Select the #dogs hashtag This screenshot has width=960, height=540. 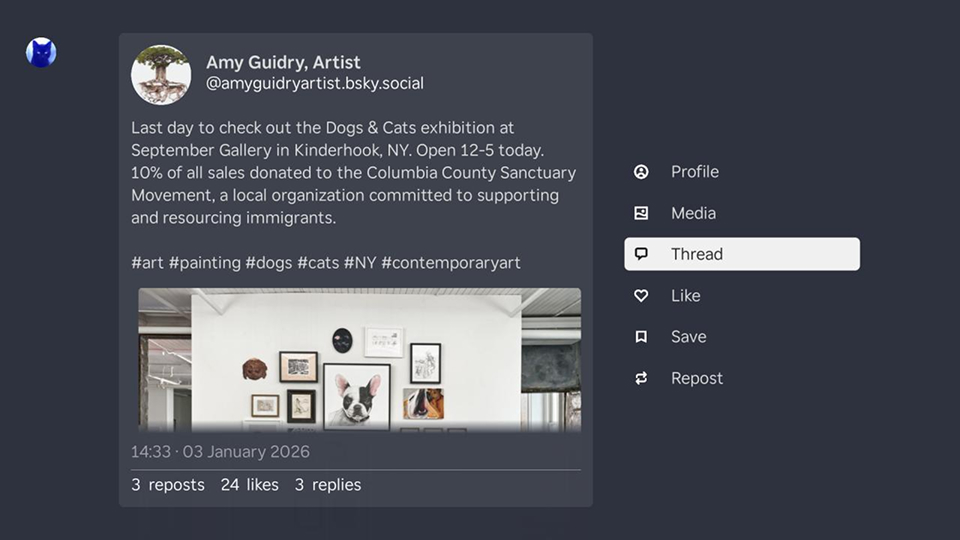pyautogui.click(x=268, y=263)
